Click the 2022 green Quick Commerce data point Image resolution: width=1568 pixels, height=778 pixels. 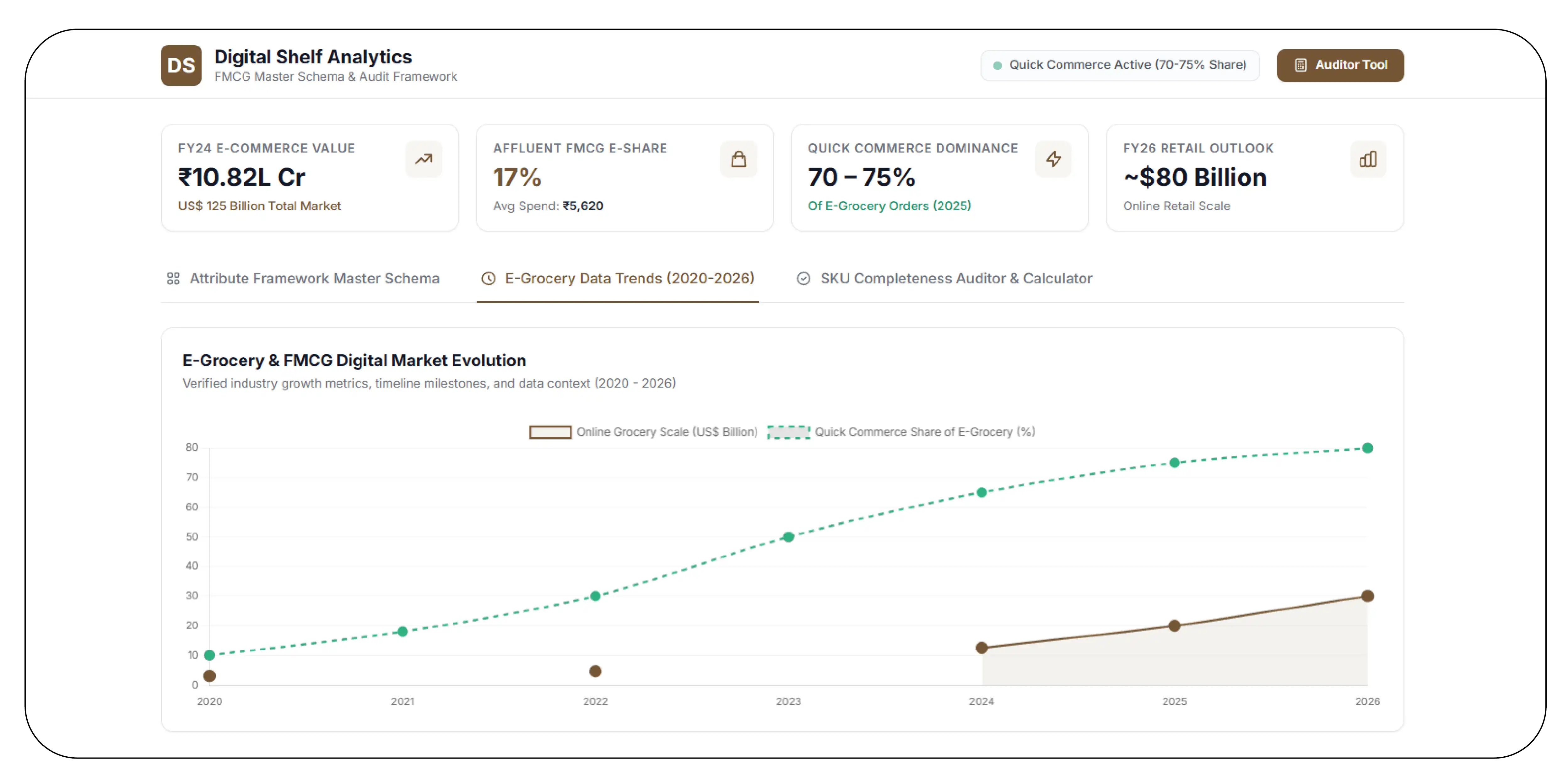point(595,596)
